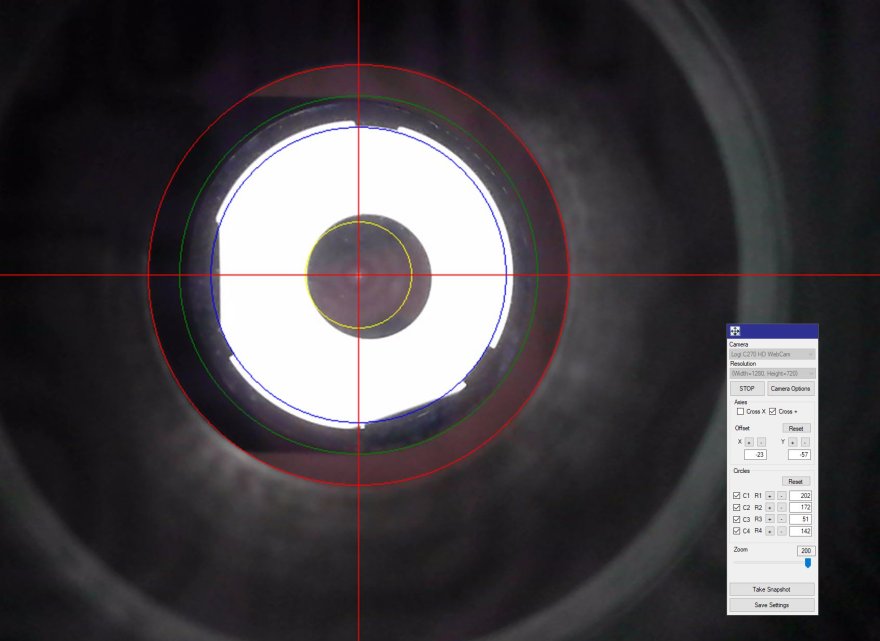Disable the Cross + axes checkbox

[x=772, y=411]
